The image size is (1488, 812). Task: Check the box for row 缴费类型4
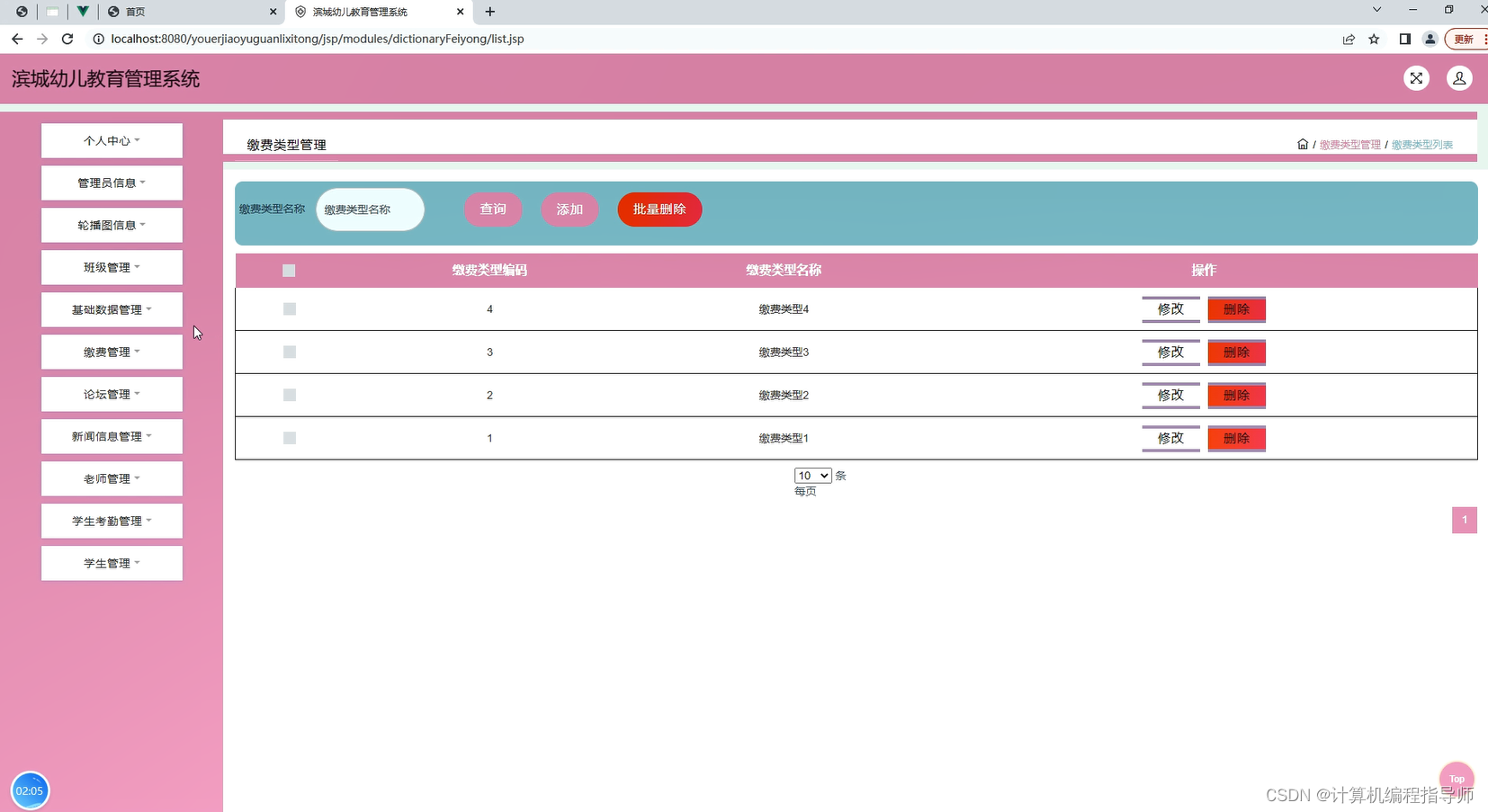[x=290, y=309]
